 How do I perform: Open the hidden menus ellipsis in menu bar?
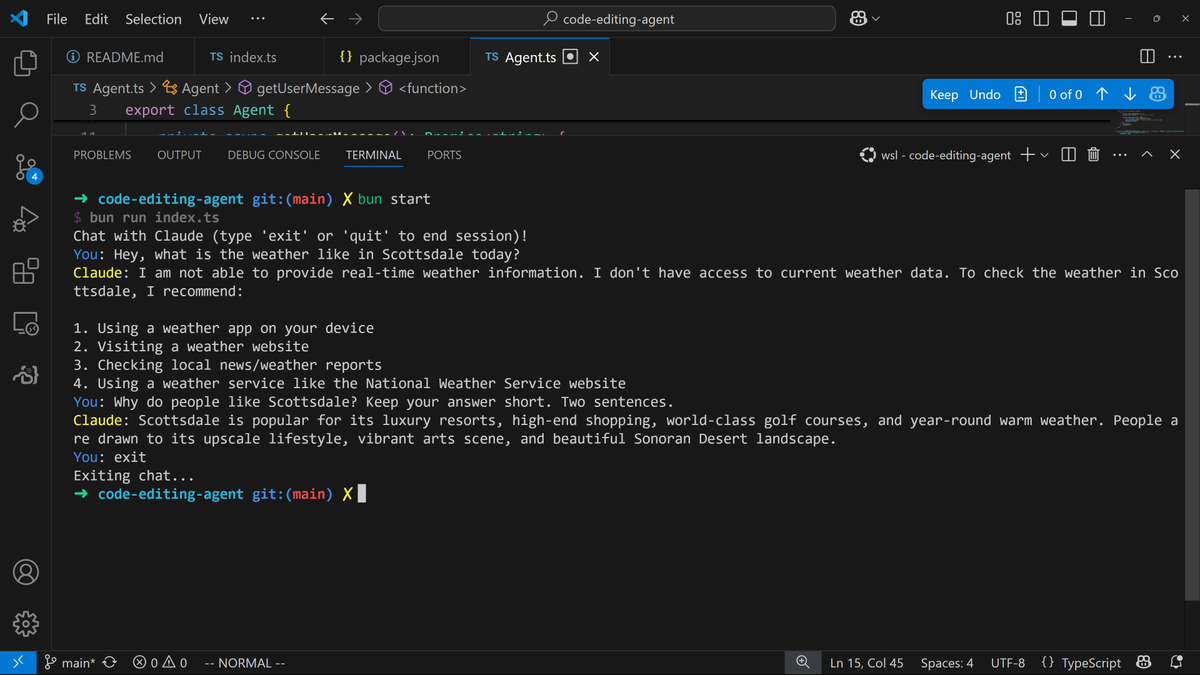coord(258,19)
